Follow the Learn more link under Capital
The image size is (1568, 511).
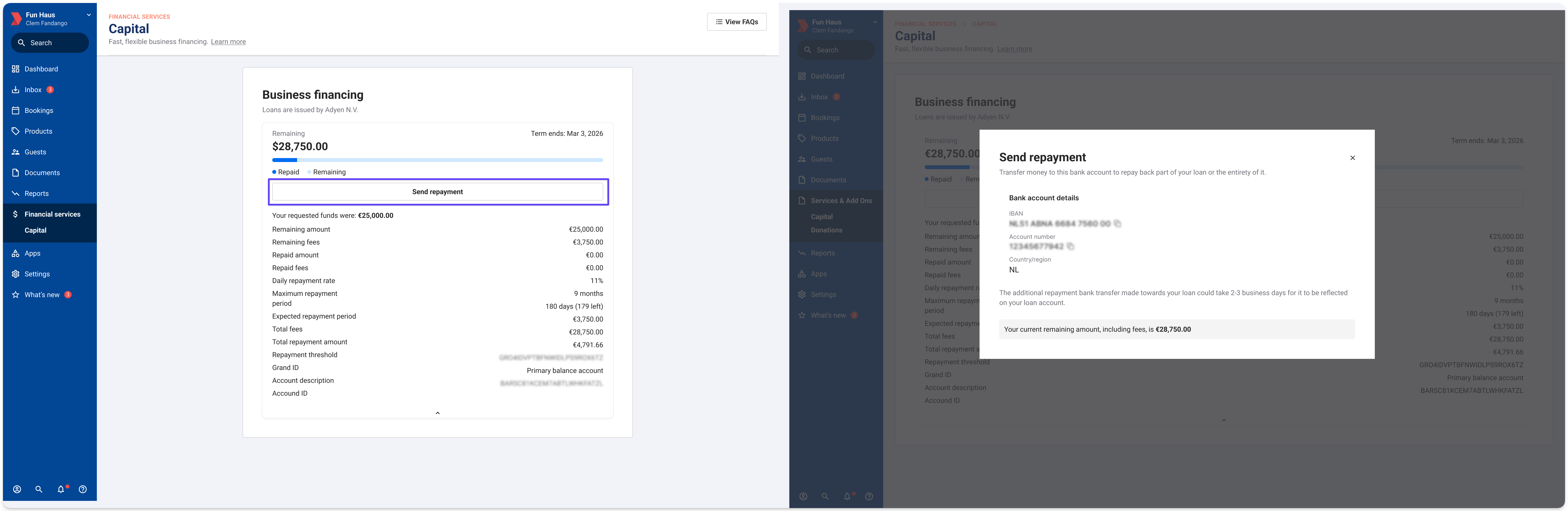click(x=228, y=42)
